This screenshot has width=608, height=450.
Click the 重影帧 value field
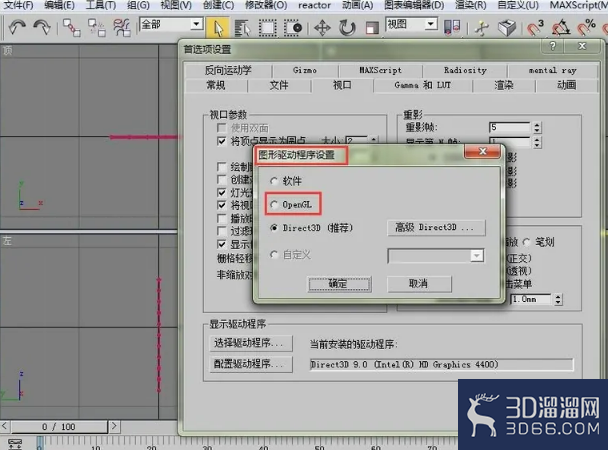(510, 128)
